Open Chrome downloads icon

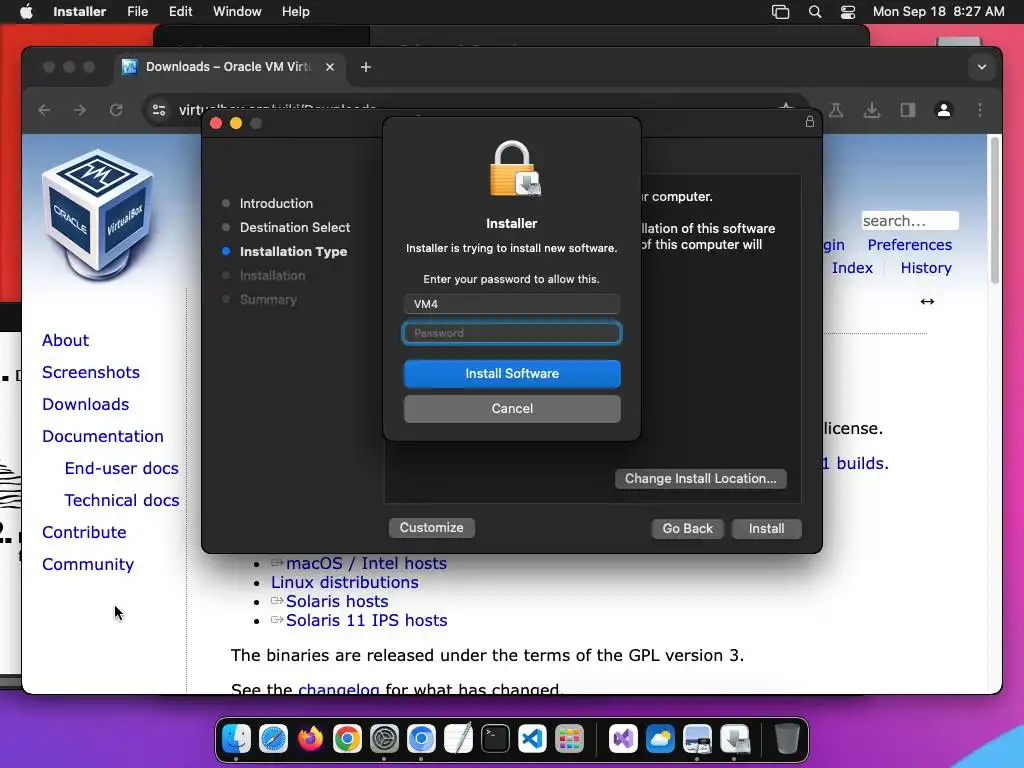[872, 110]
